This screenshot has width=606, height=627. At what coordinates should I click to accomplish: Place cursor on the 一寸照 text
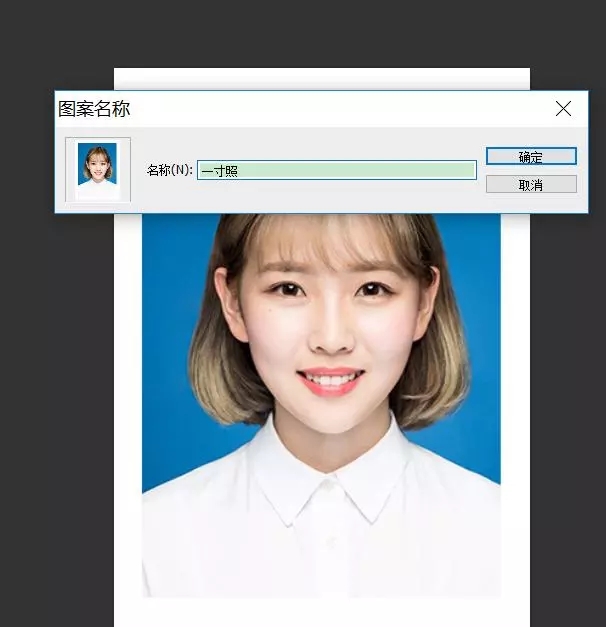pos(219,171)
